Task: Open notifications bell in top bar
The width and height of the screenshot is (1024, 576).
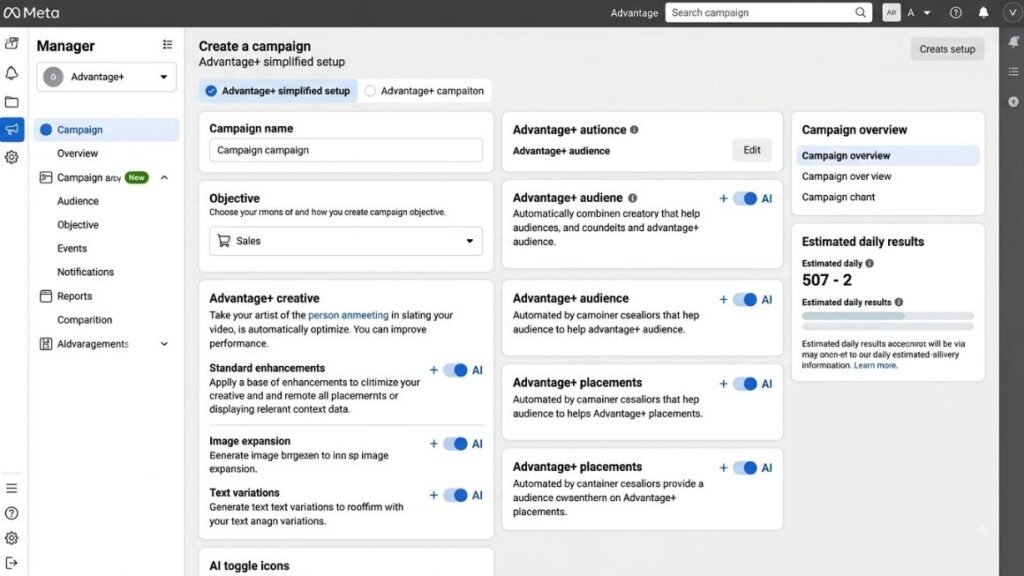Action: point(984,12)
